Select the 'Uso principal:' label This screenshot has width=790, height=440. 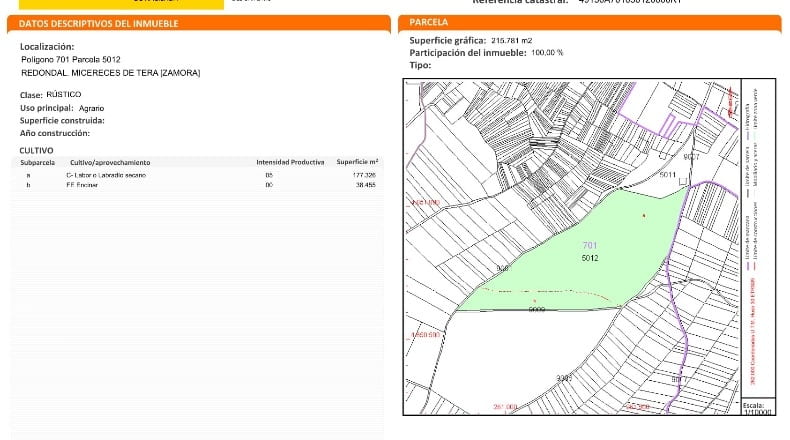coord(47,108)
